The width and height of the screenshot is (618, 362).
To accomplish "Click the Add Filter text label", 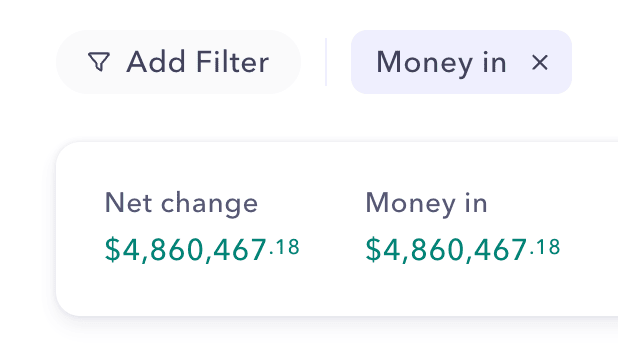I will tap(197, 62).
